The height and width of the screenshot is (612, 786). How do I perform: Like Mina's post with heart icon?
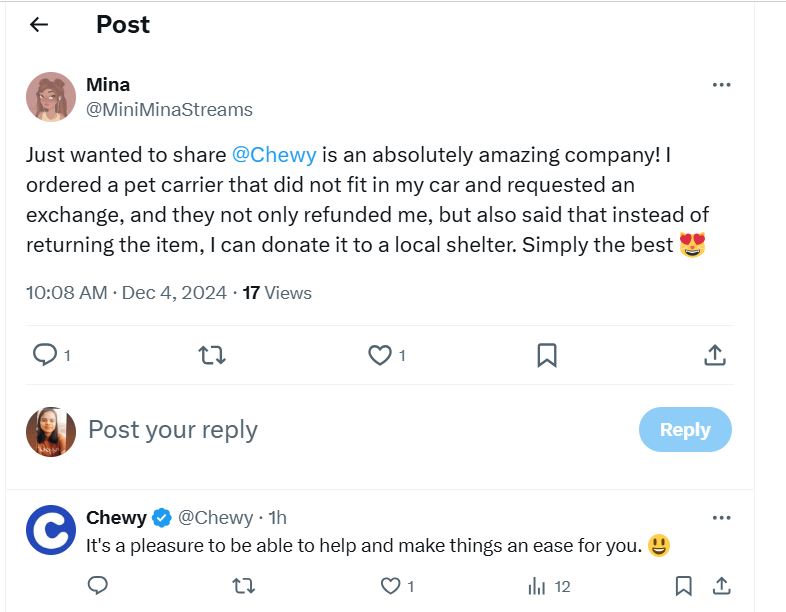coord(379,354)
